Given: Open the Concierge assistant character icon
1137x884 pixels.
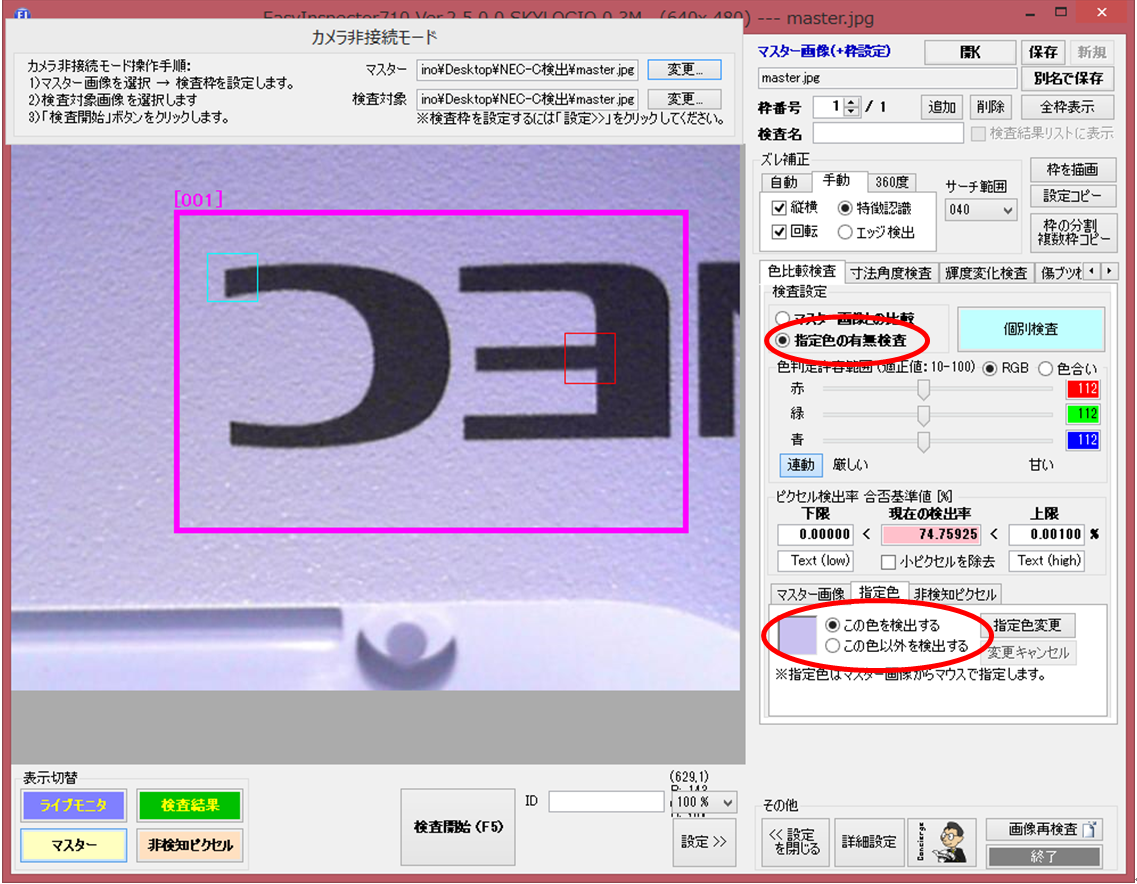Looking at the screenshot, I should click(x=942, y=841).
